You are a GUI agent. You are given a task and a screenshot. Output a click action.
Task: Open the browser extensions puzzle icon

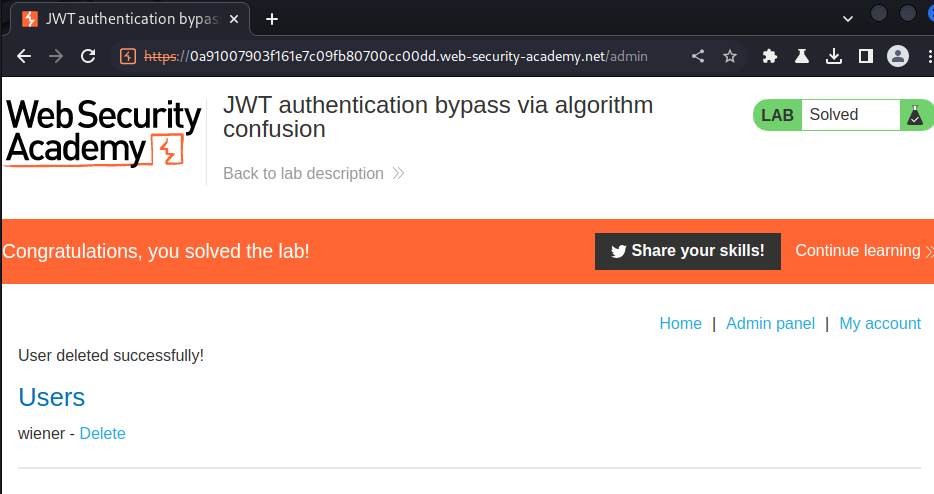click(x=770, y=56)
